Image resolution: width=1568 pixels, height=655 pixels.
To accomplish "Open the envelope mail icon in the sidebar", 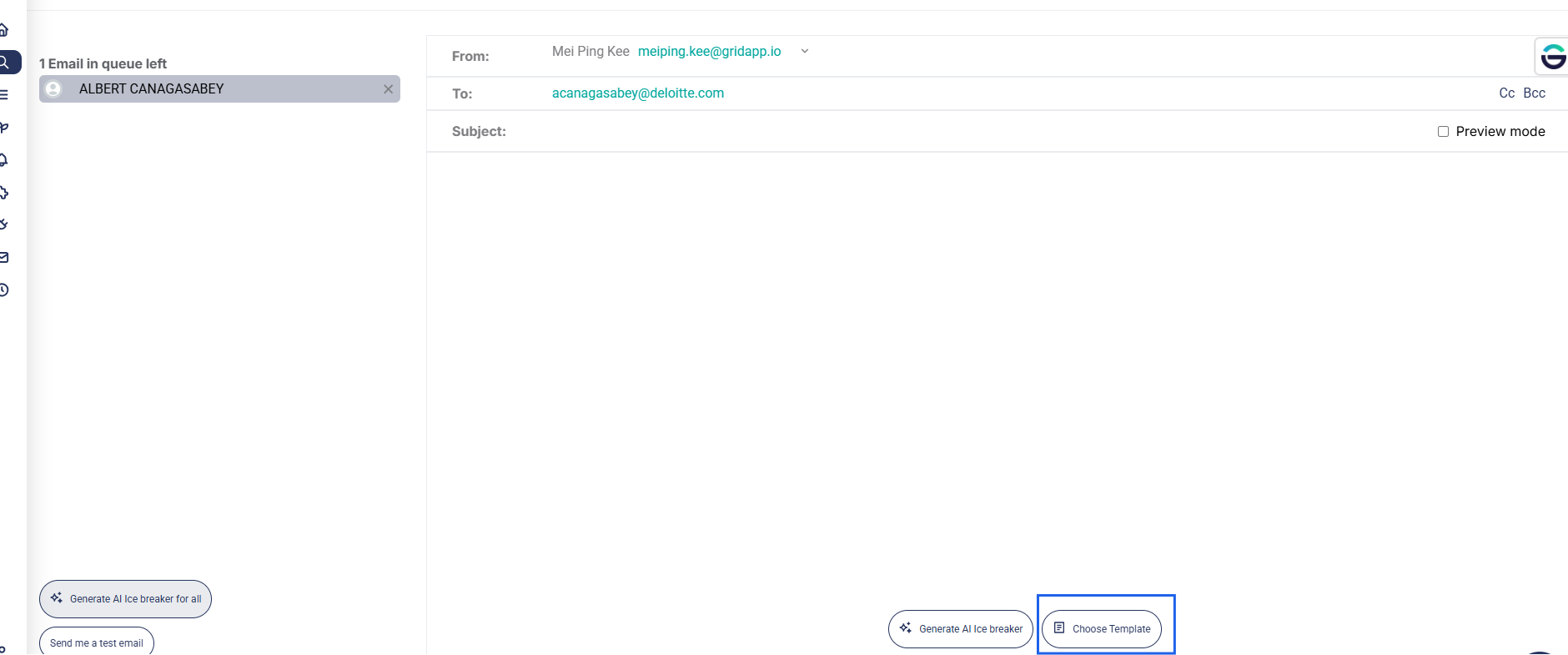I will pos(4,257).
